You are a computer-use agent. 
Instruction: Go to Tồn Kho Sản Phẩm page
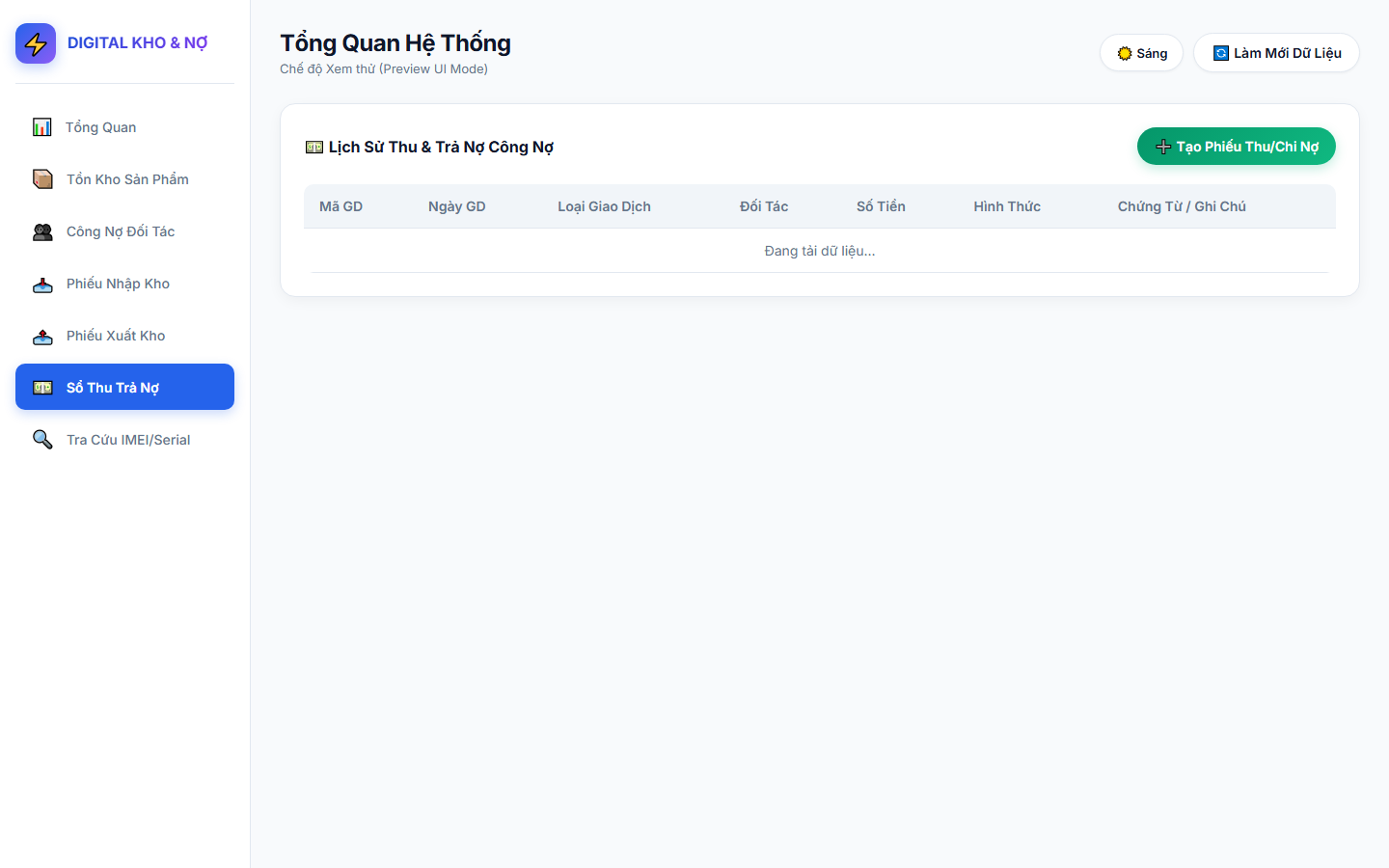point(124,179)
